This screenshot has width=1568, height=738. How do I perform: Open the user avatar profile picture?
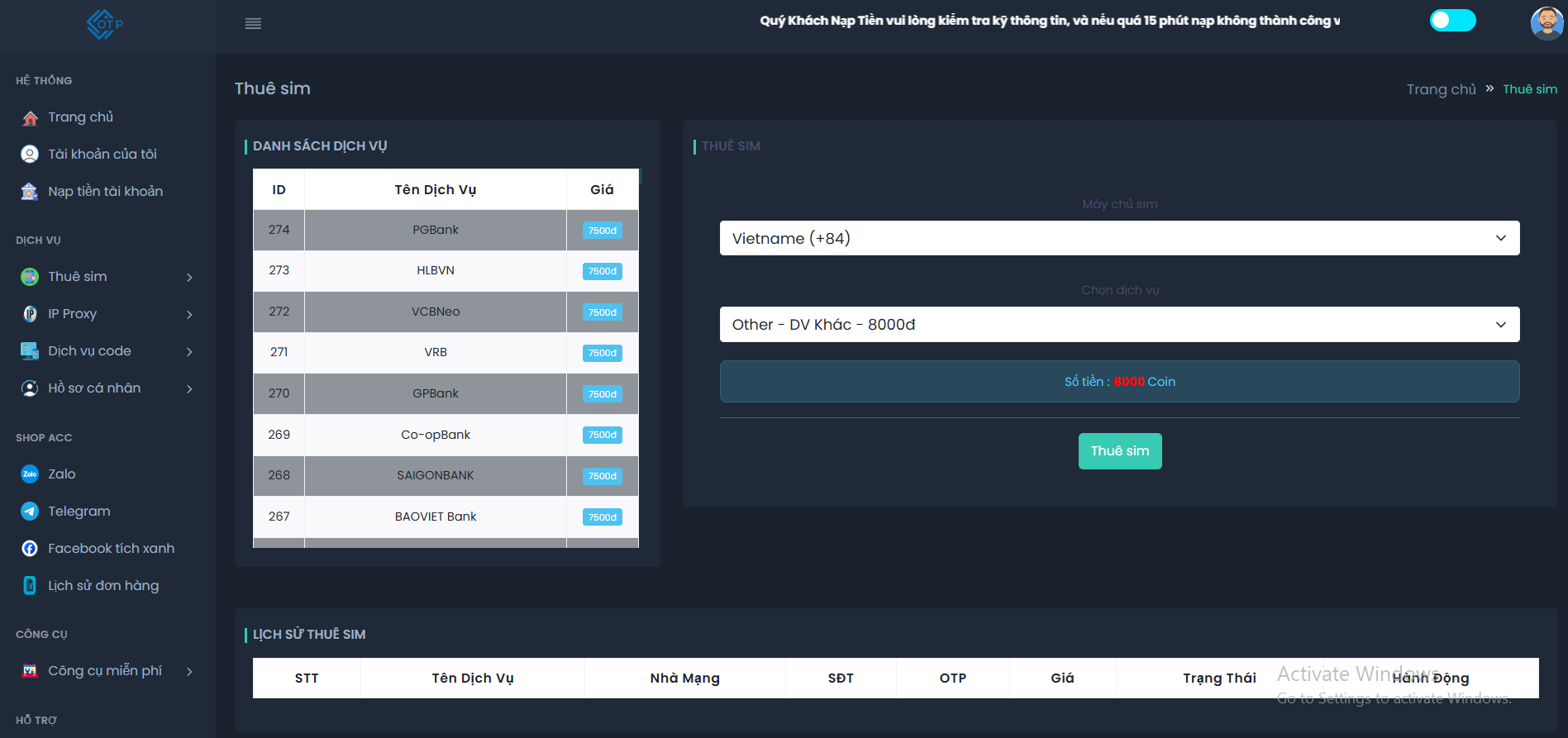point(1547,23)
